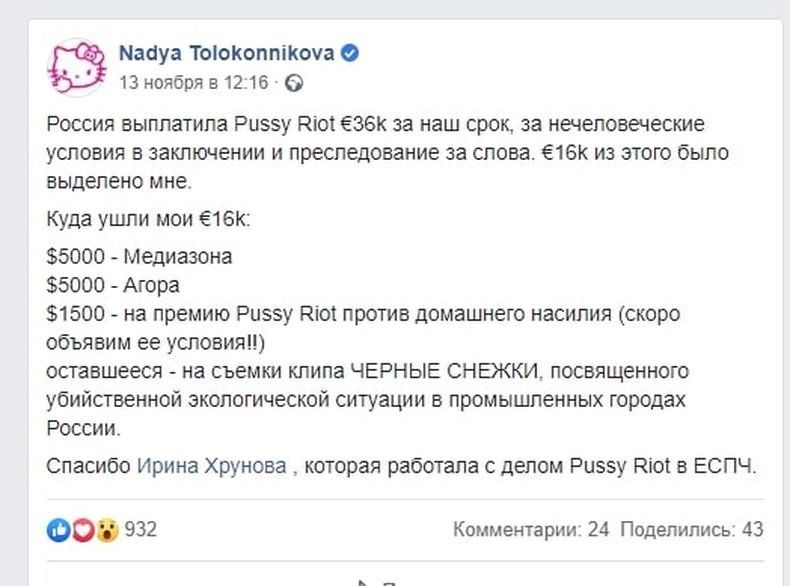Click the line 'Куда ушли мои €16k:'
The width and height of the screenshot is (790, 586).
click(148, 219)
